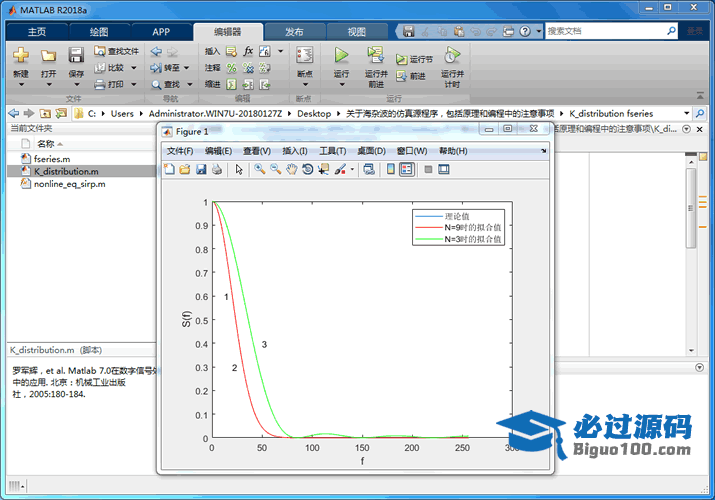Click the Up One Level folder icon
This screenshot has width=715, height=500.
[x=45, y=113]
